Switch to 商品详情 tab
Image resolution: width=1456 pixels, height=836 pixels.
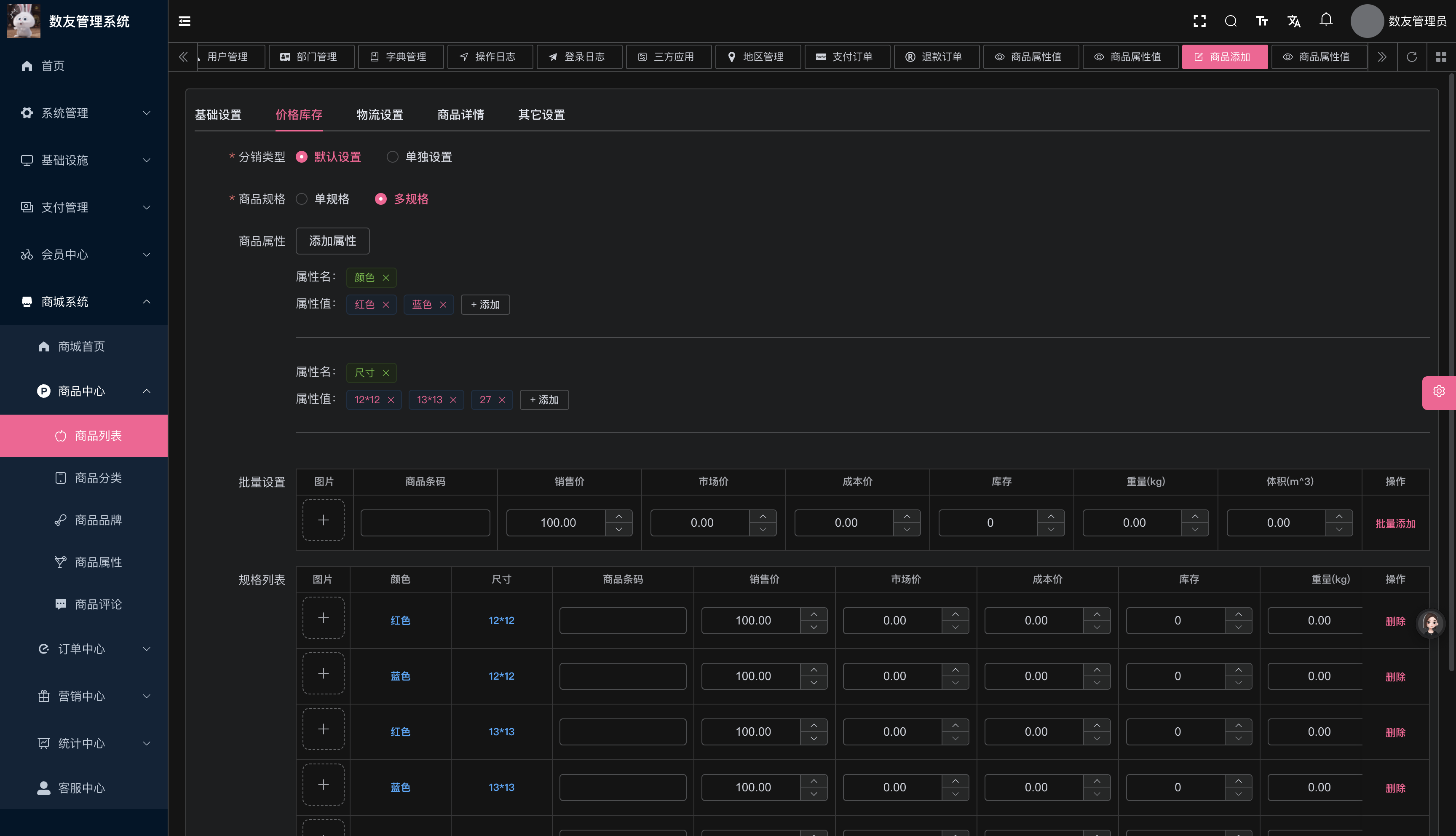tap(461, 115)
